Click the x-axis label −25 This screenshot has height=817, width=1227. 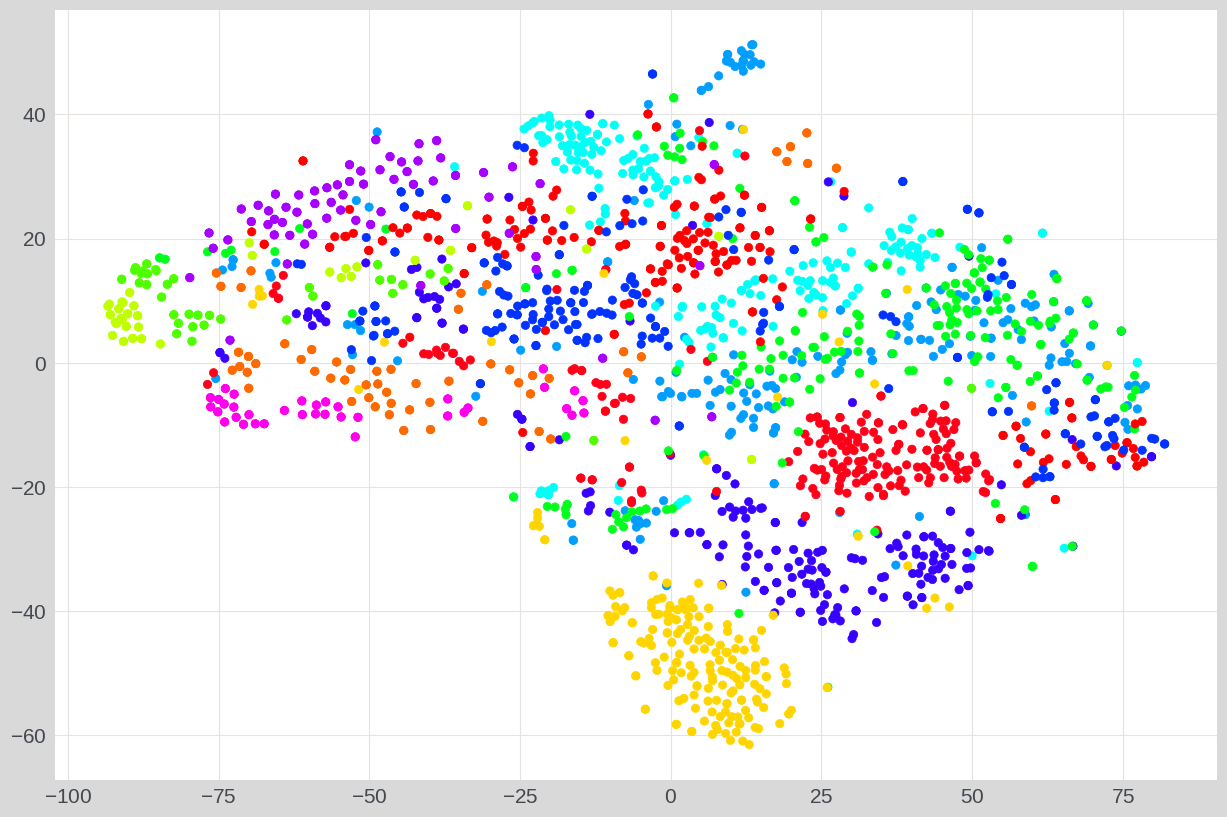coord(520,797)
